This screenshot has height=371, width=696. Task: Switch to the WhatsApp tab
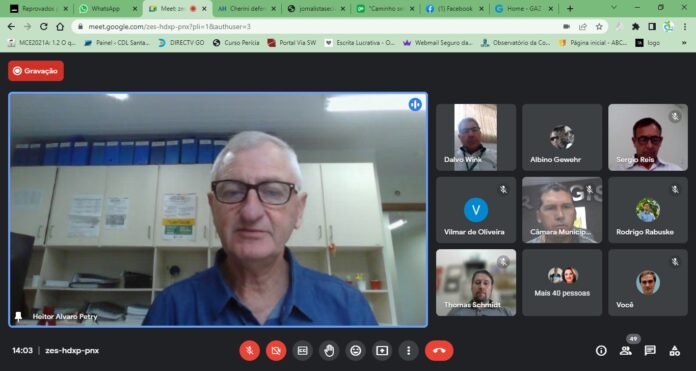click(106, 8)
